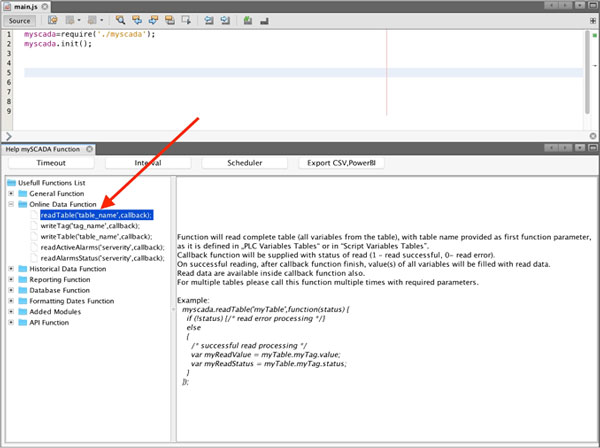
Task: Click the navigate Forward toolbar icon
Action: [x=92, y=20]
